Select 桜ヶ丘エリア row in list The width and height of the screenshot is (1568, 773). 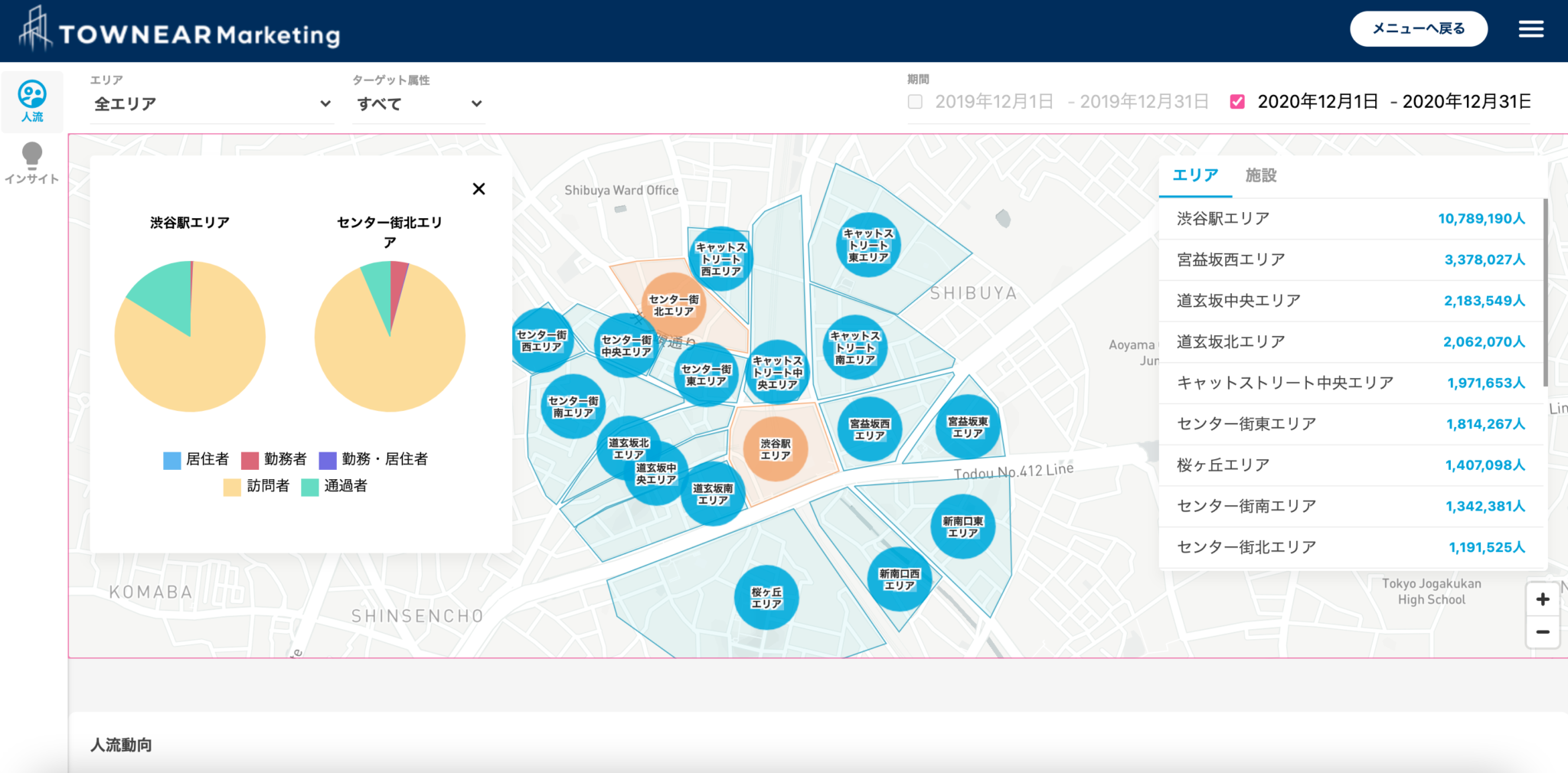1351,465
